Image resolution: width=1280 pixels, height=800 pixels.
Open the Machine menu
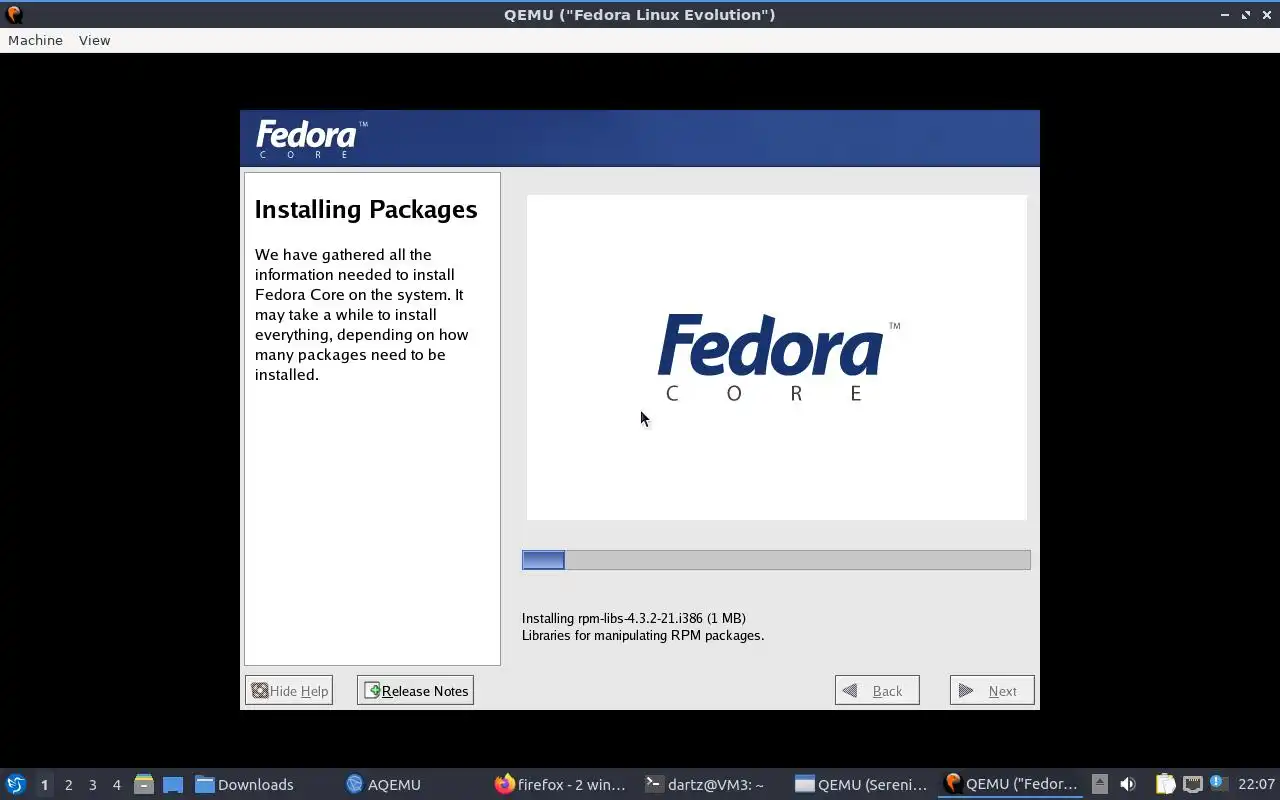click(35, 40)
